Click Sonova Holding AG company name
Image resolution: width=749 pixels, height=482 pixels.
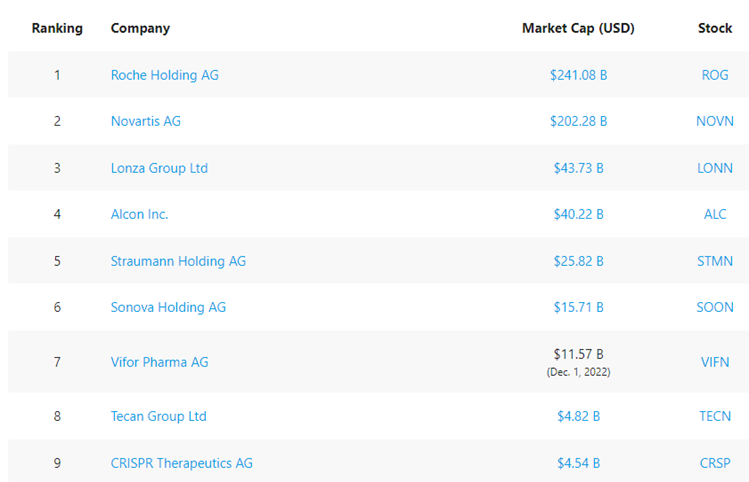tap(168, 307)
